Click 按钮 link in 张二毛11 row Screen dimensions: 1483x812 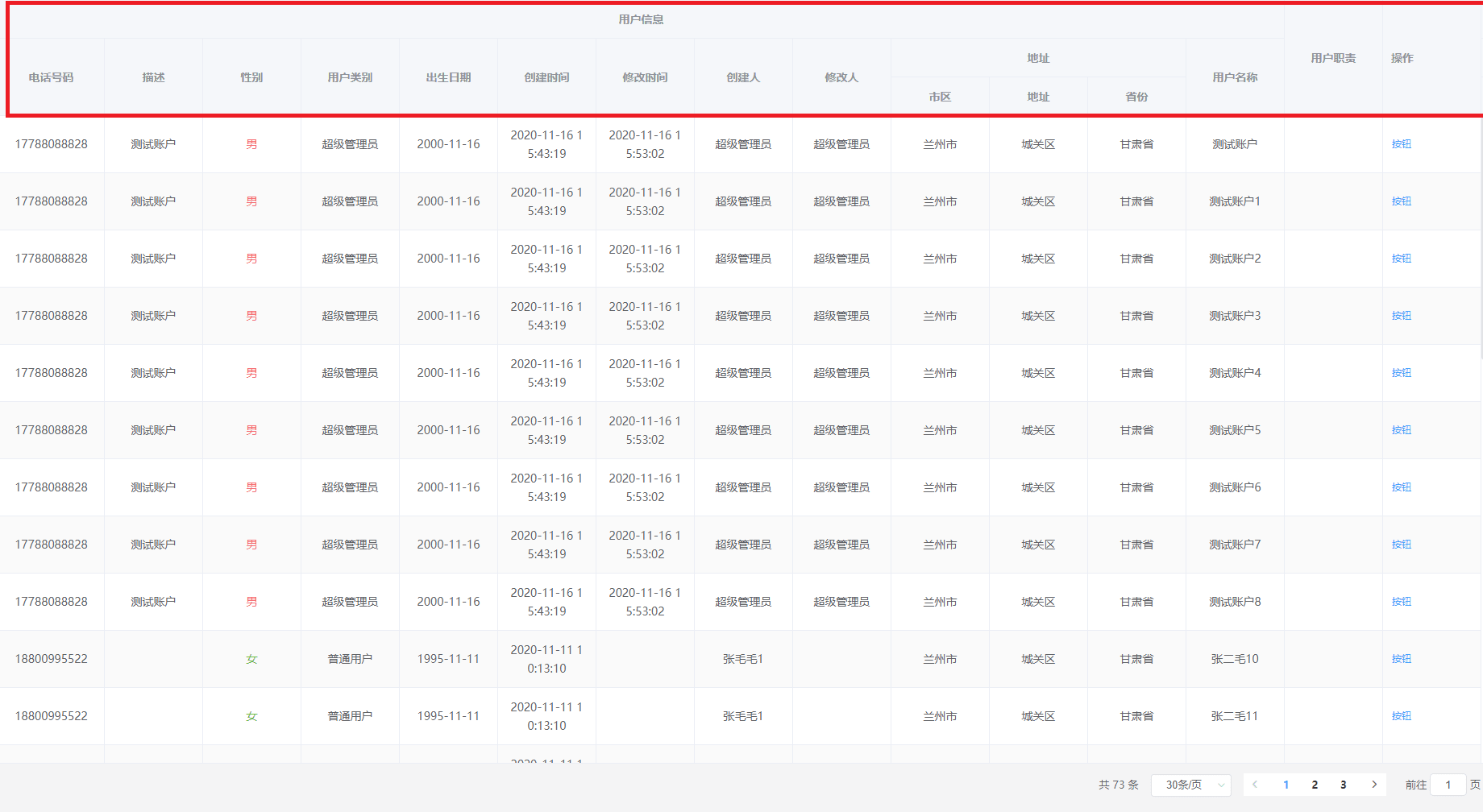click(x=1402, y=716)
